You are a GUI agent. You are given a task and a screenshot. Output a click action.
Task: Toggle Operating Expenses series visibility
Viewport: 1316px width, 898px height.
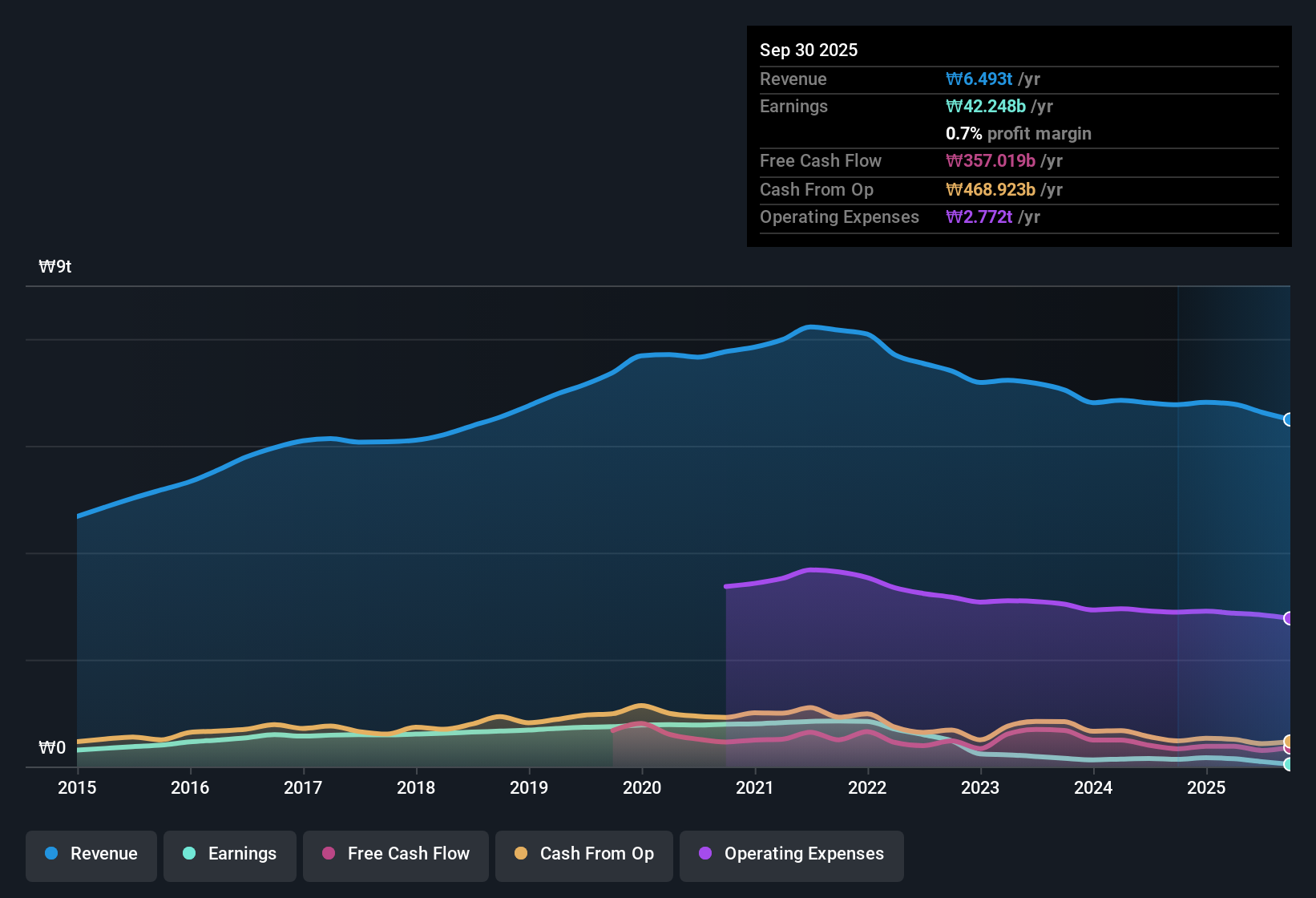click(x=791, y=854)
